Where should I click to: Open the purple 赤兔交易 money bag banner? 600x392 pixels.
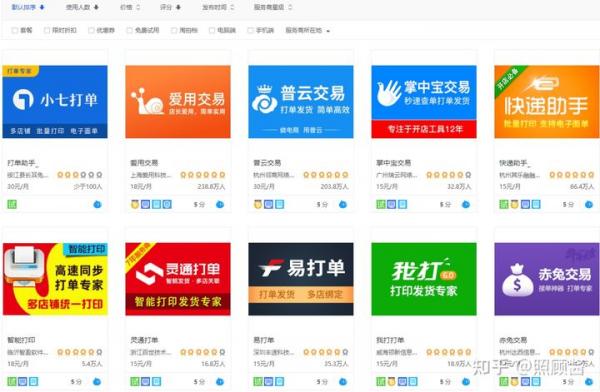tap(547, 279)
